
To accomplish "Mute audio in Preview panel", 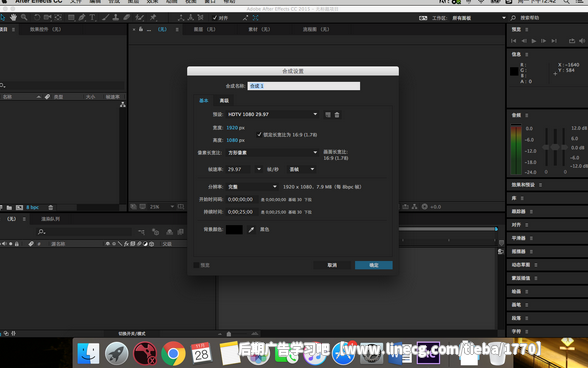I will 582,41.
